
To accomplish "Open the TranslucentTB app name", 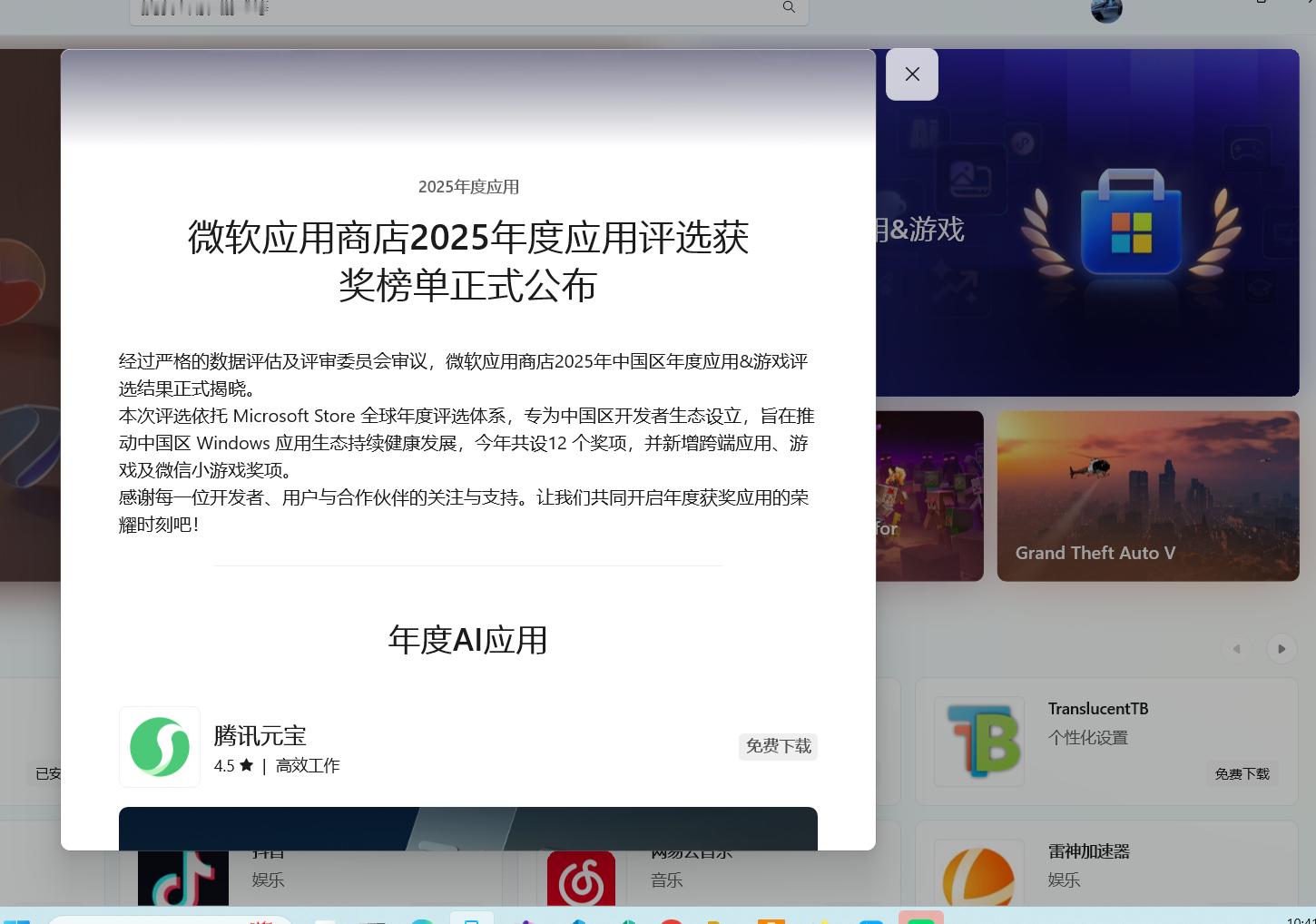I will 1098,709.
